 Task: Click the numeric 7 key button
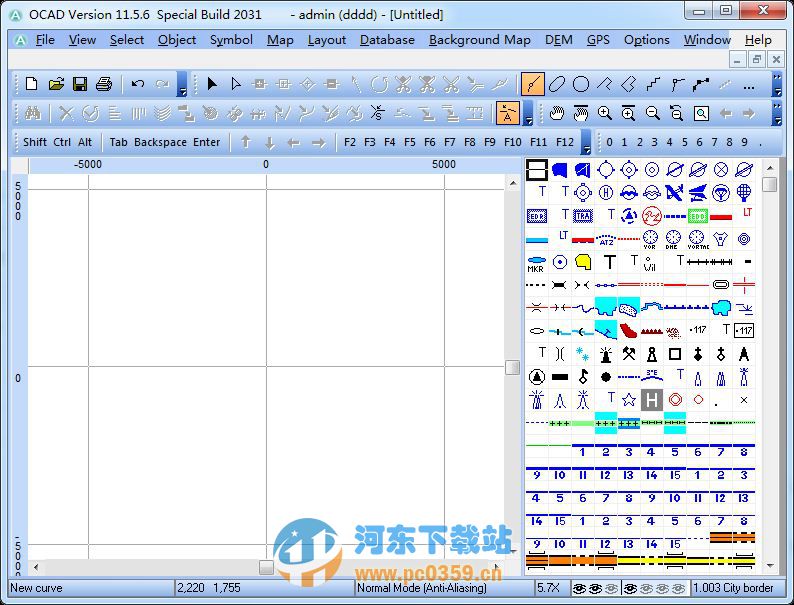pos(714,142)
